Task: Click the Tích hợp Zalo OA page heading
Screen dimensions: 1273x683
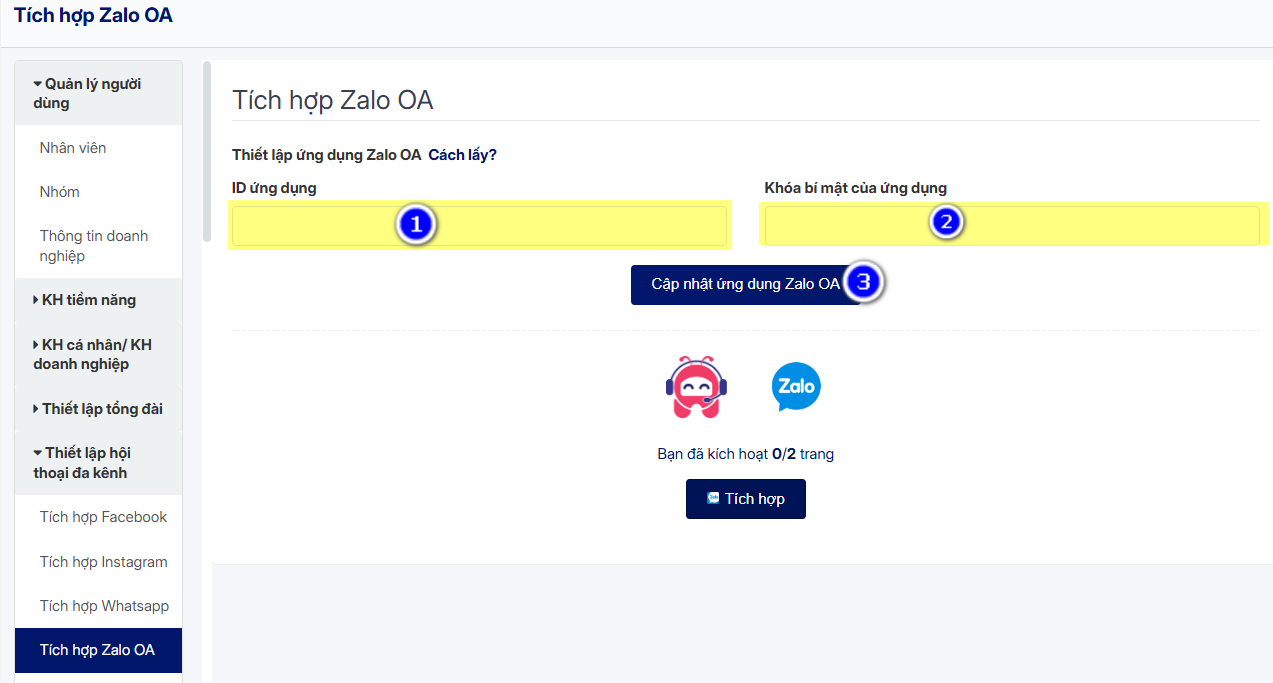Action: 332,100
